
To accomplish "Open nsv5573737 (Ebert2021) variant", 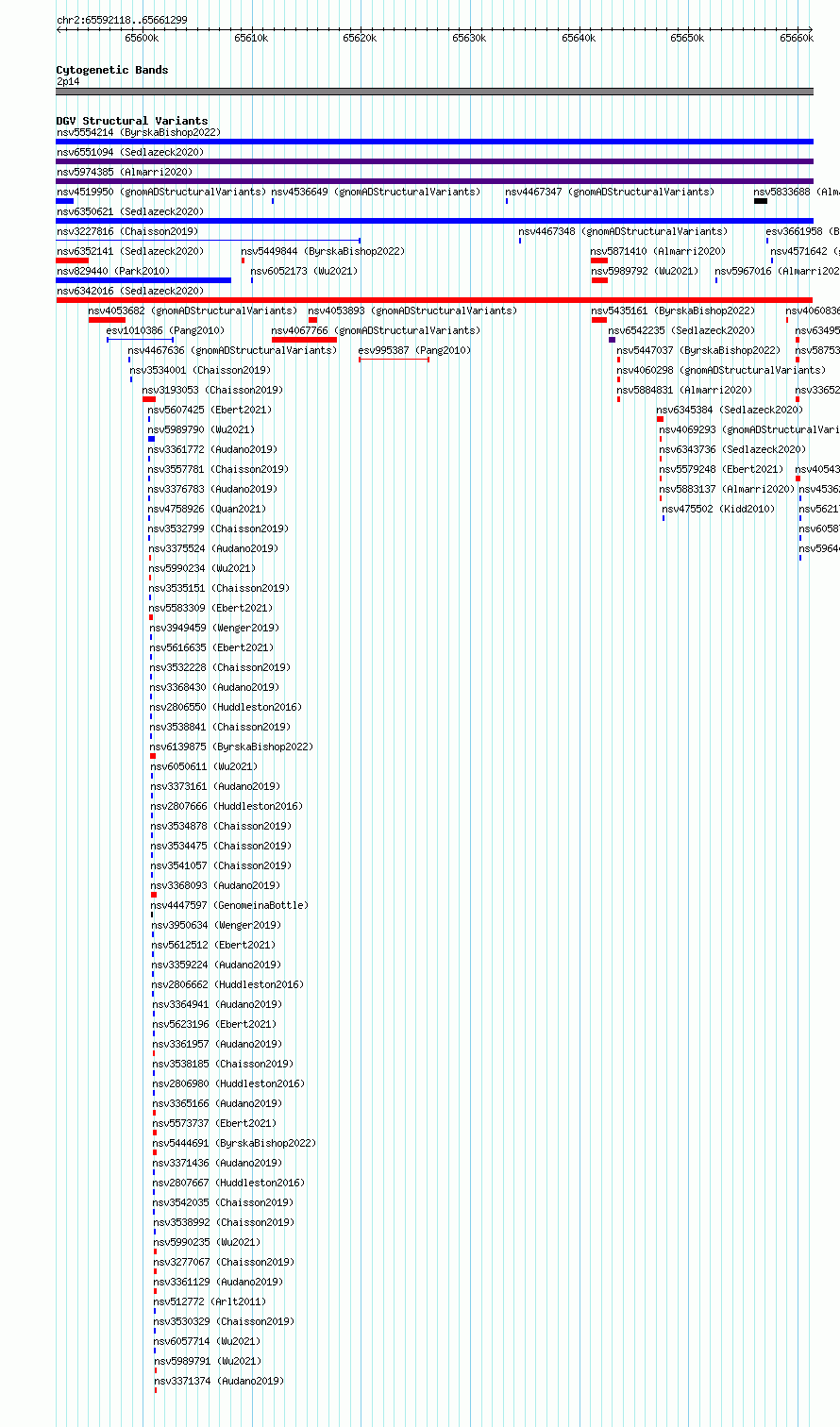I will coord(215,1124).
